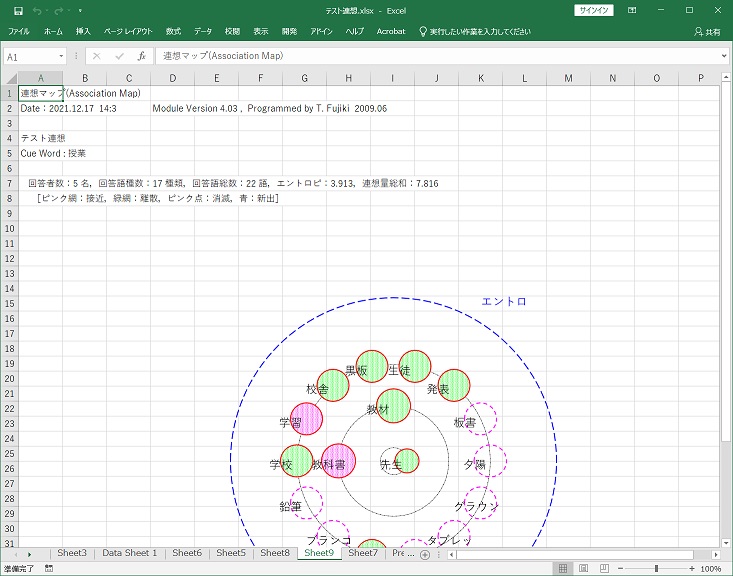Viewport: 733px width, 576px height.
Task: Expand the formula bar
Action: [x=724, y=57]
